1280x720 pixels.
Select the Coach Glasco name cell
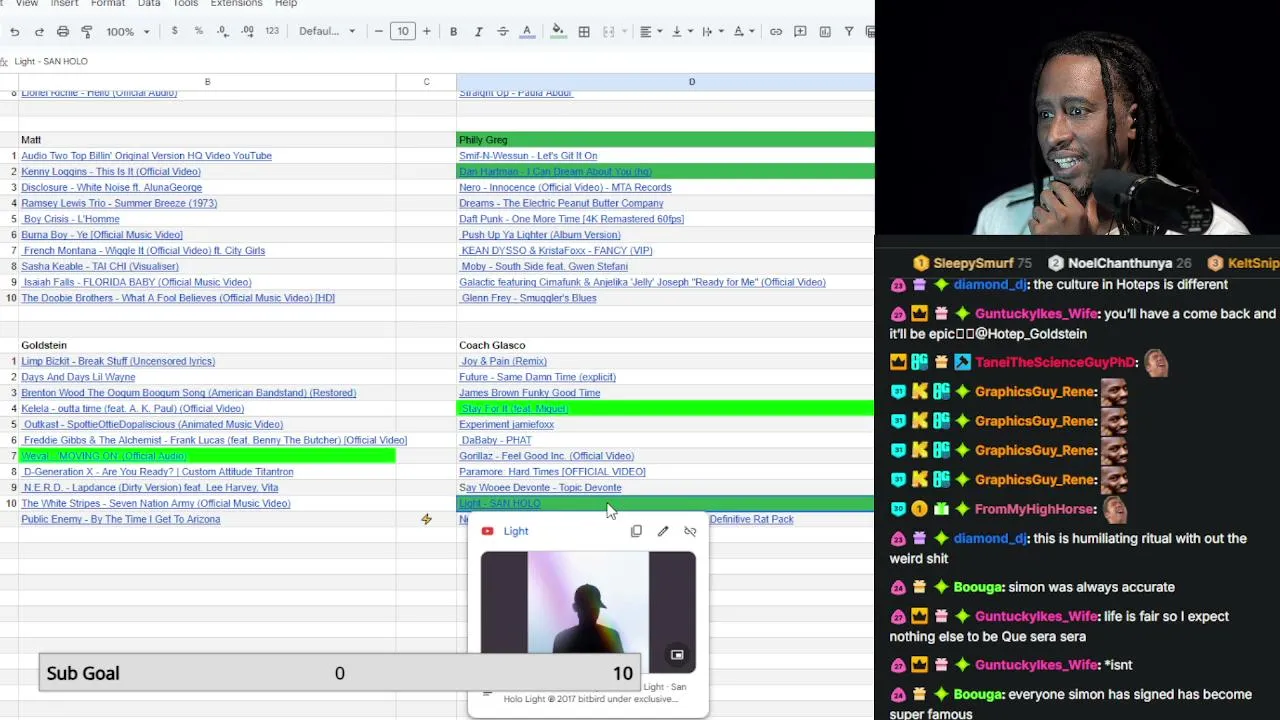666,345
